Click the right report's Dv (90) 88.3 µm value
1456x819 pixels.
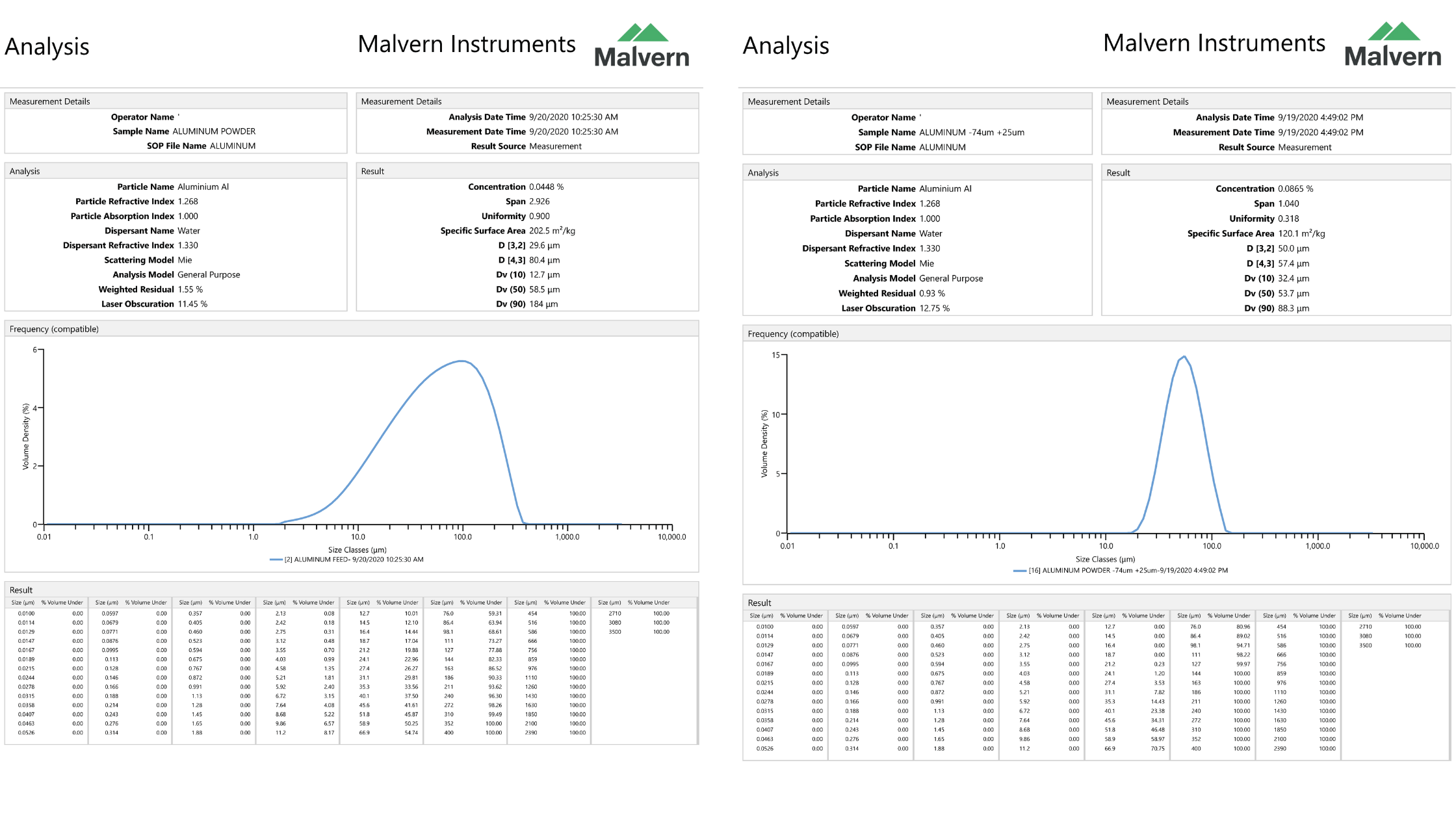tap(1293, 308)
